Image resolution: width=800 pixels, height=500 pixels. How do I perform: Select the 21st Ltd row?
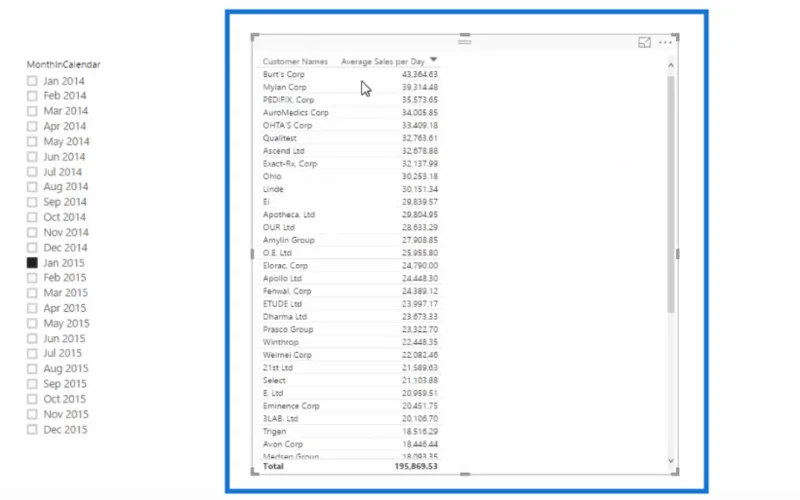click(350, 367)
